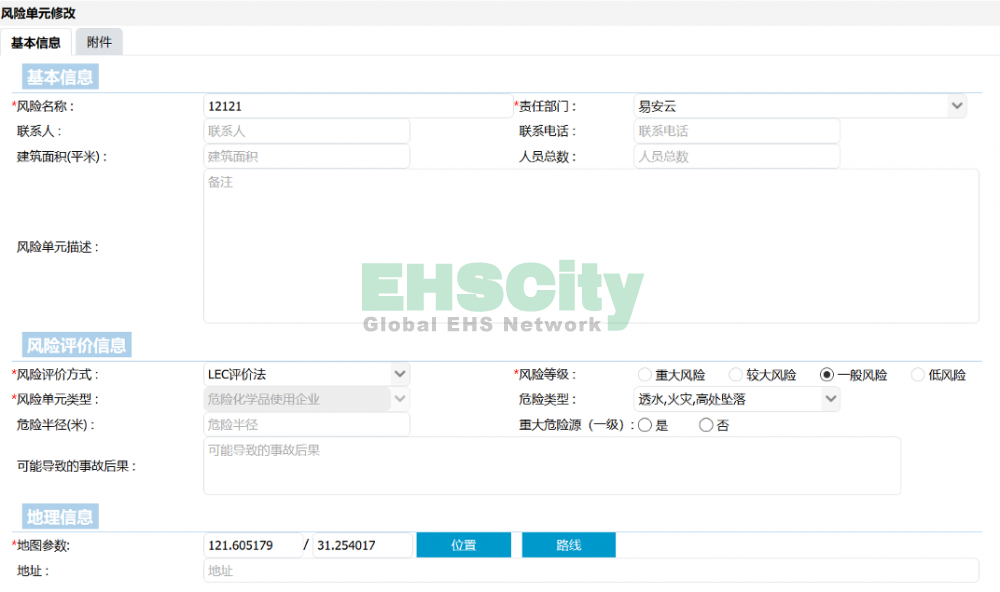Click the 位置 button
Screen dimensions: 1000x592
(x=463, y=545)
